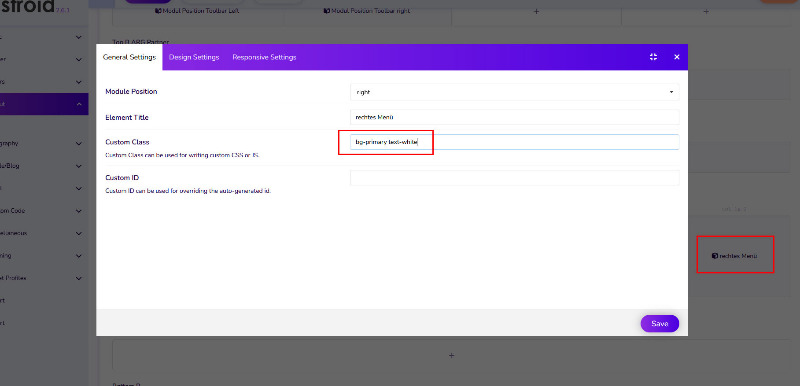Screen dimensions: 800x386
Task: Click the cube icon of Modul Position Toolbar right
Action: [327, 11]
